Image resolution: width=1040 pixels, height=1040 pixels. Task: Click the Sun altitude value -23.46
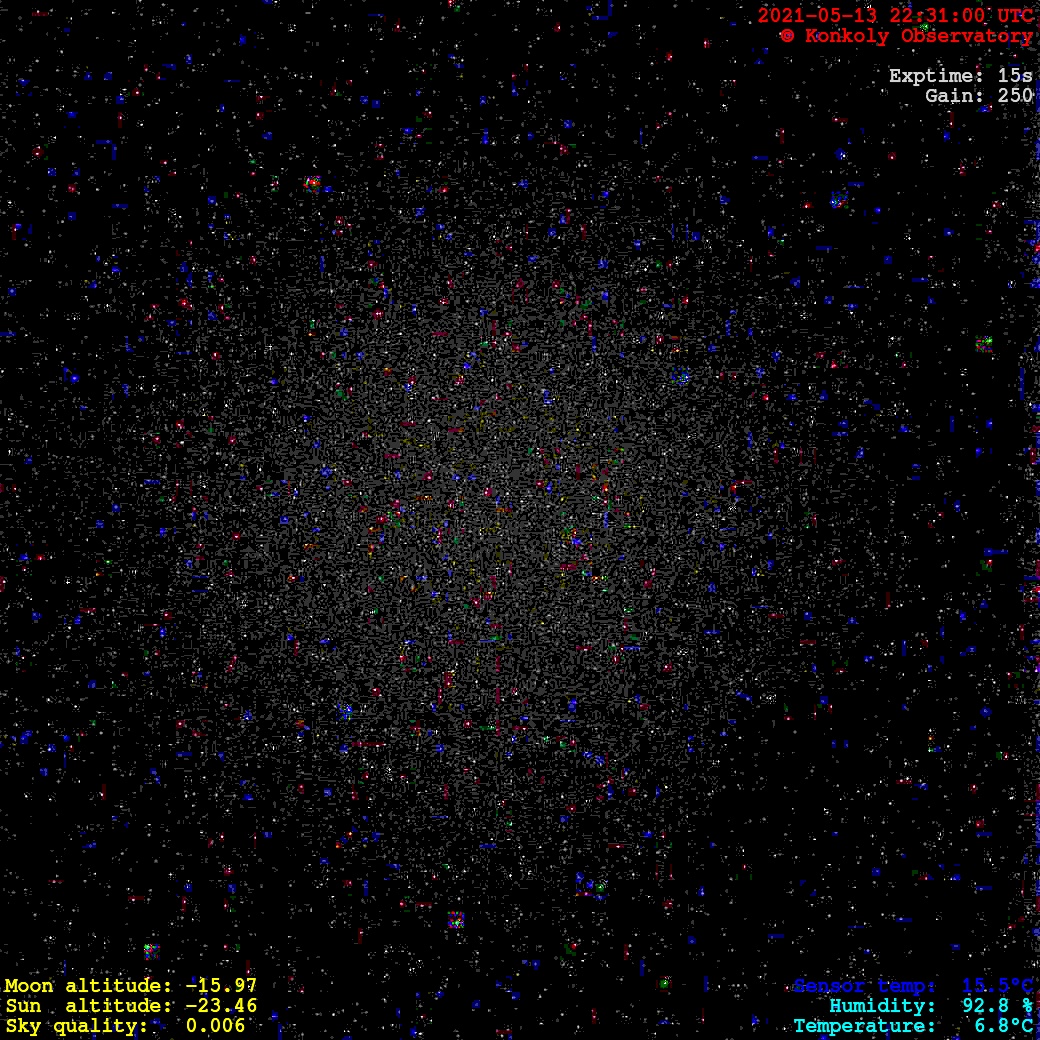point(221,1006)
